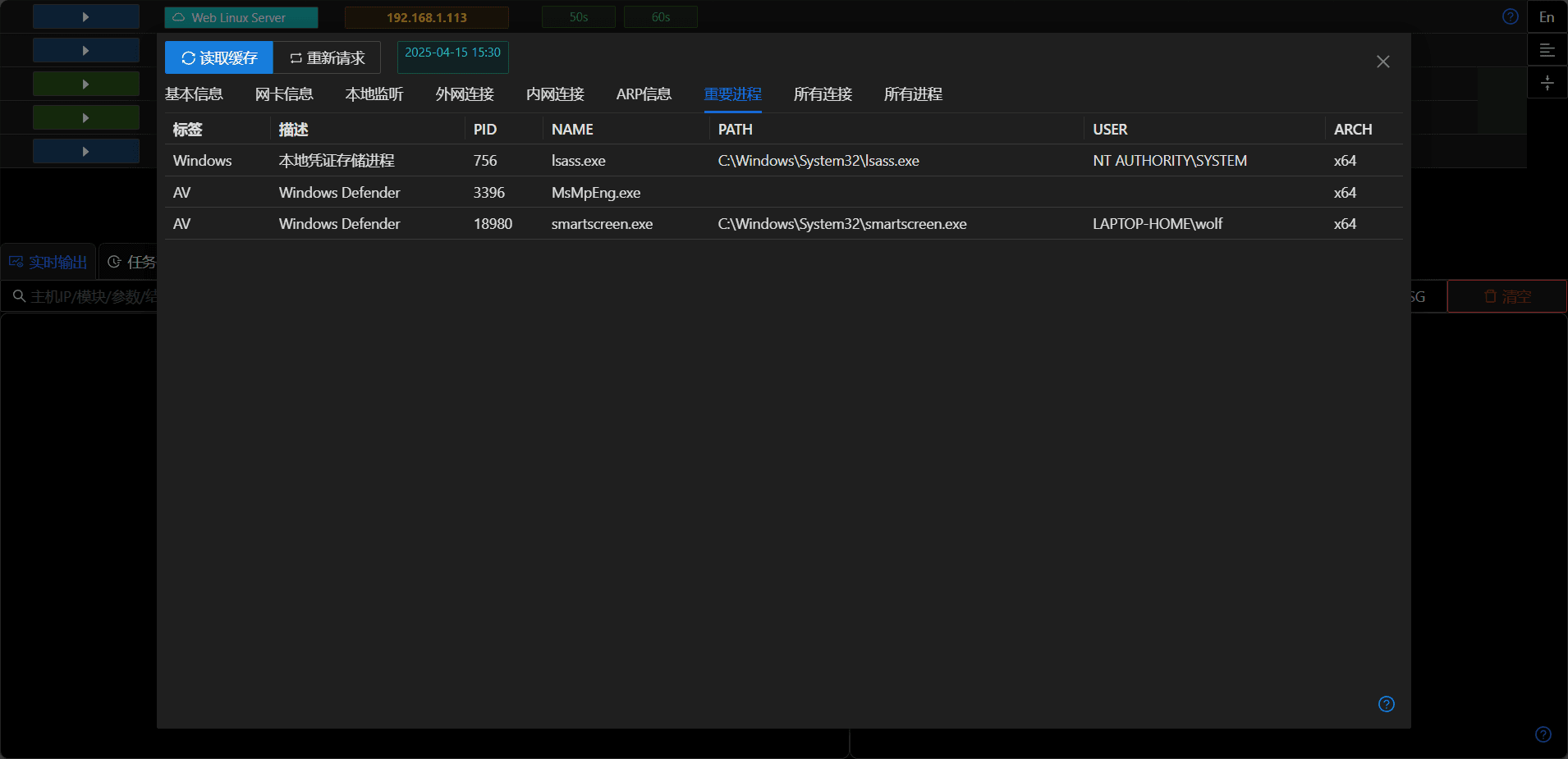Screen dimensions: 1568x759
Task: Select the MsMpEng.exe process name
Action: click(596, 193)
